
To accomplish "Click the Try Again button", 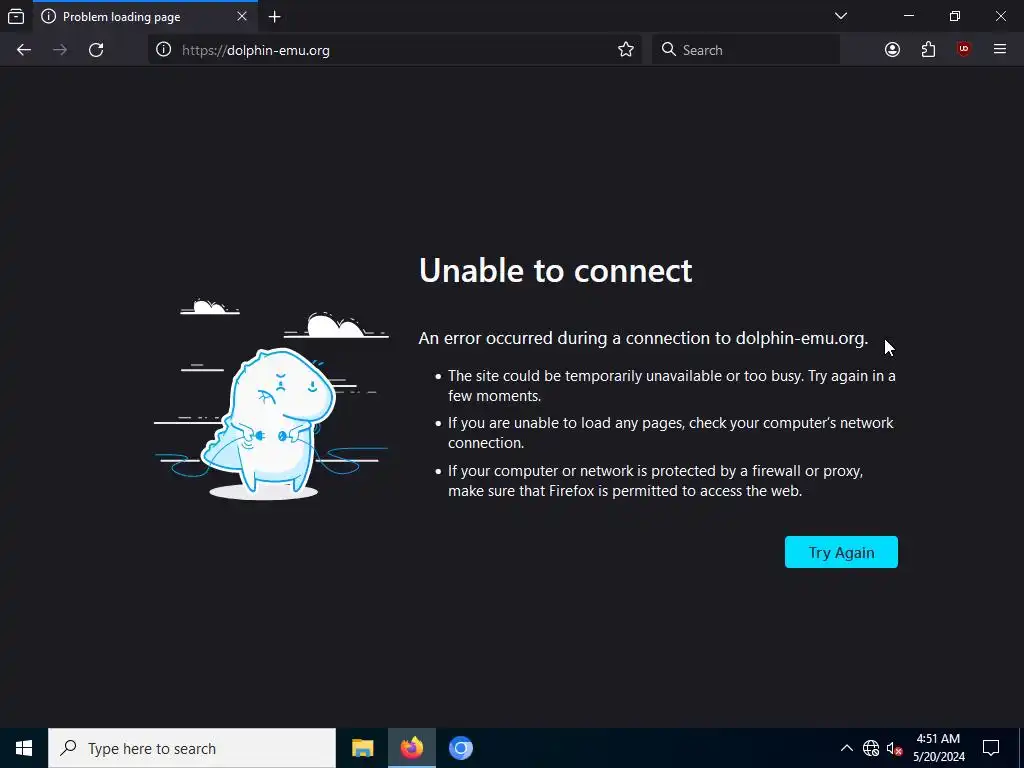I will point(841,552).
